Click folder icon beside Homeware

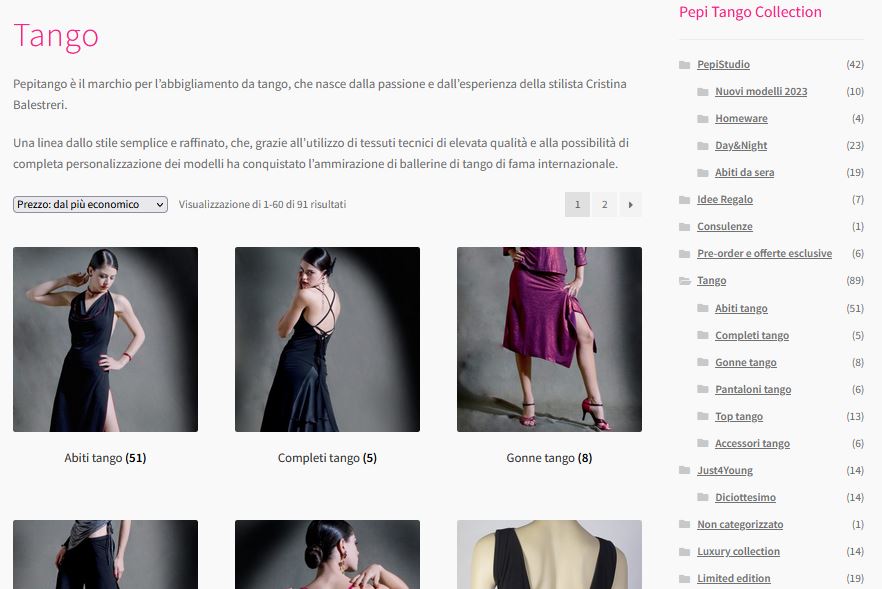coord(703,119)
